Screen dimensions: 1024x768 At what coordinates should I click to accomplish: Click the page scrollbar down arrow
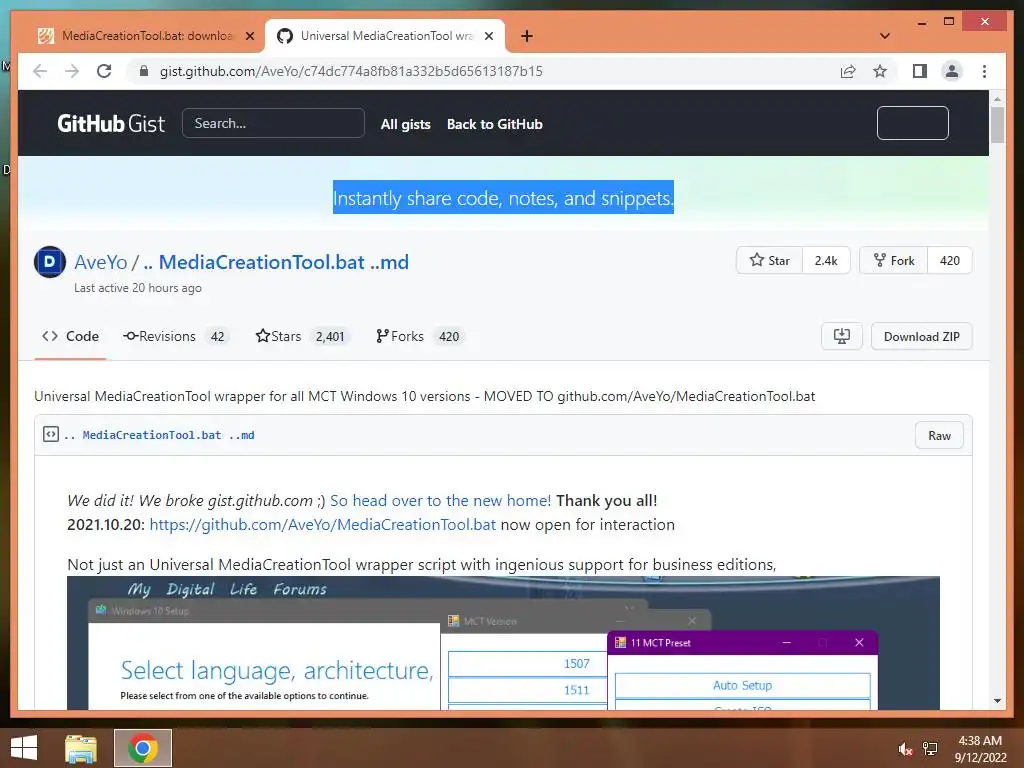pyautogui.click(x=997, y=701)
